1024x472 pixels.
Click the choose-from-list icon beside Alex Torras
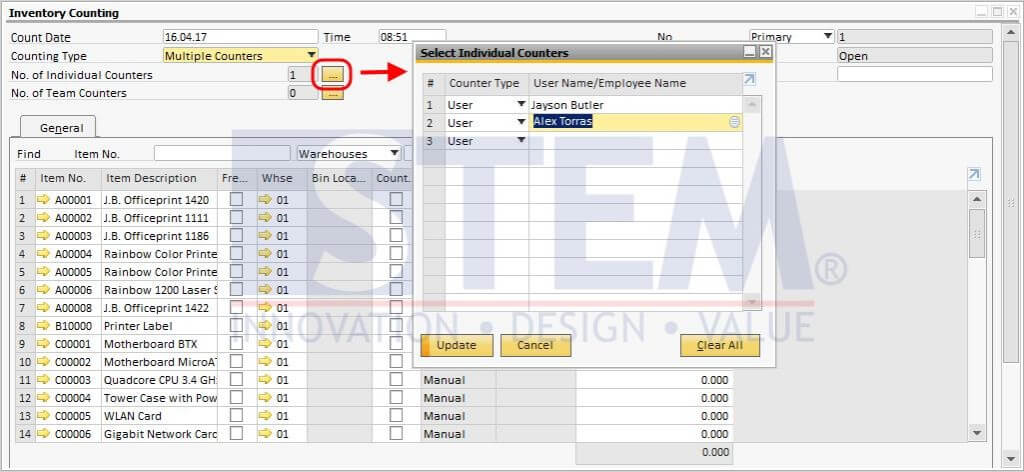tap(735, 122)
